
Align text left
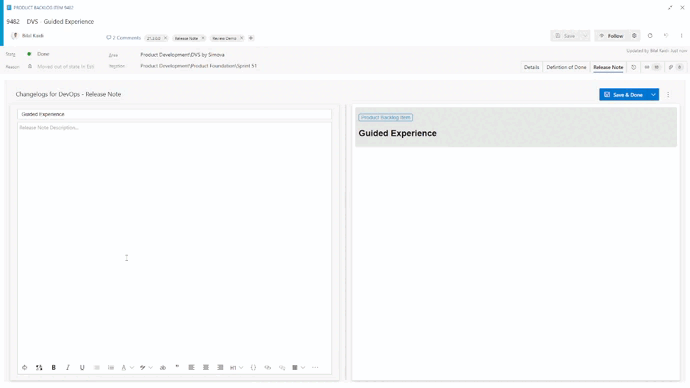click(x=191, y=367)
